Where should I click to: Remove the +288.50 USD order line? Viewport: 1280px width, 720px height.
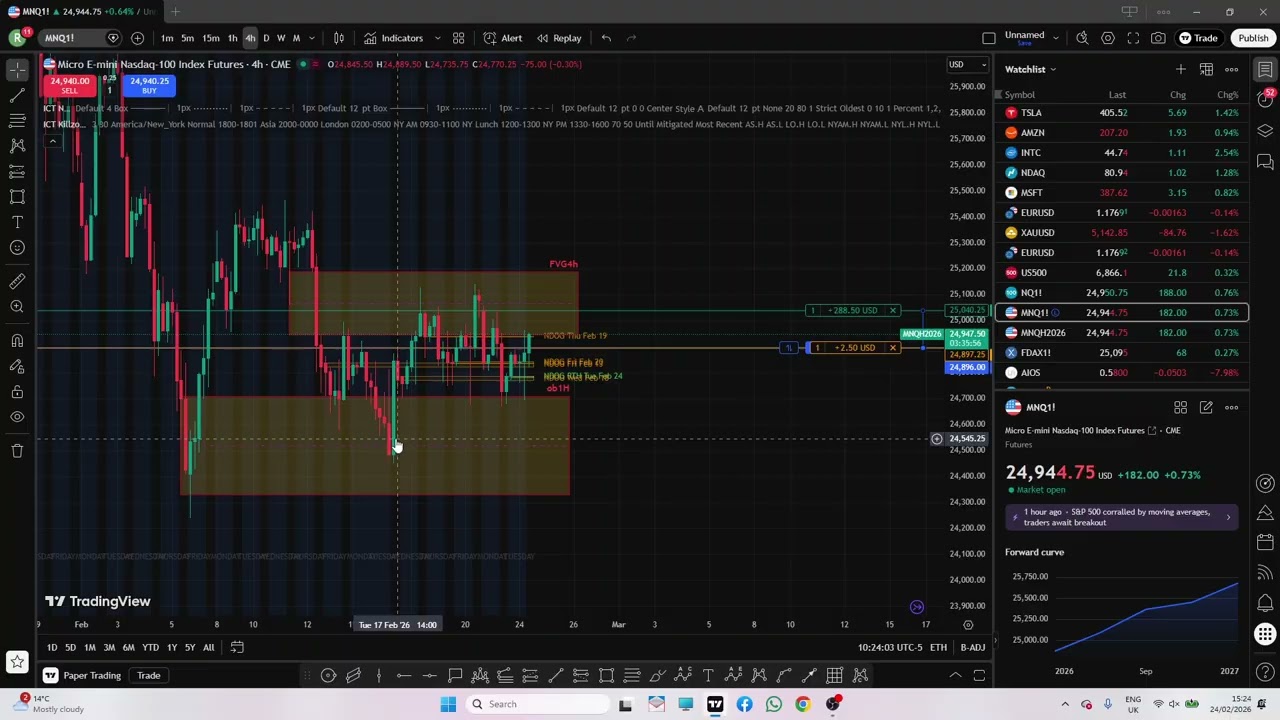[x=893, y=311]
